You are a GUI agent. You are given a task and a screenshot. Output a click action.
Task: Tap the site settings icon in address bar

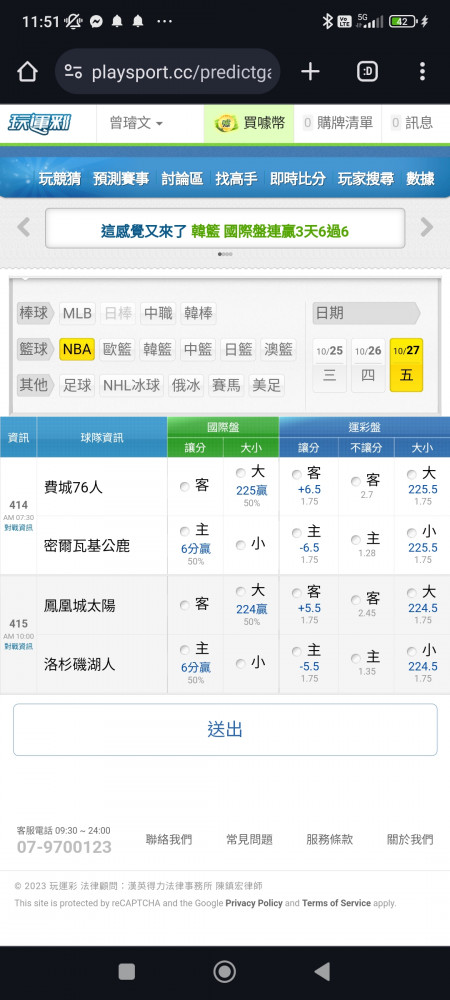[73, 72]
